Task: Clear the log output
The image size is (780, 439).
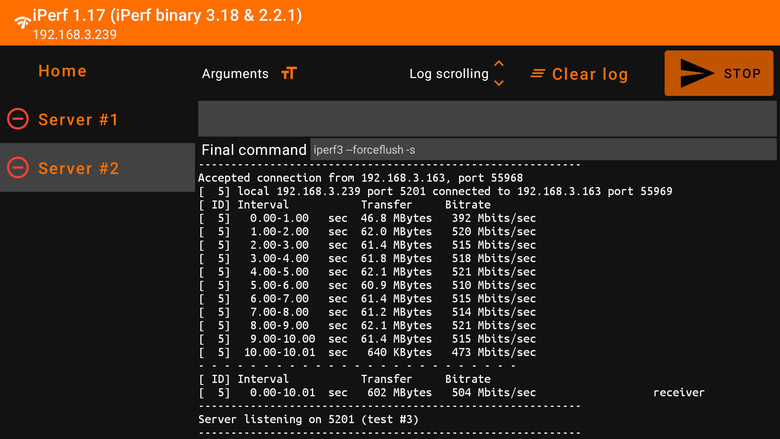Action: coord(589,74)
